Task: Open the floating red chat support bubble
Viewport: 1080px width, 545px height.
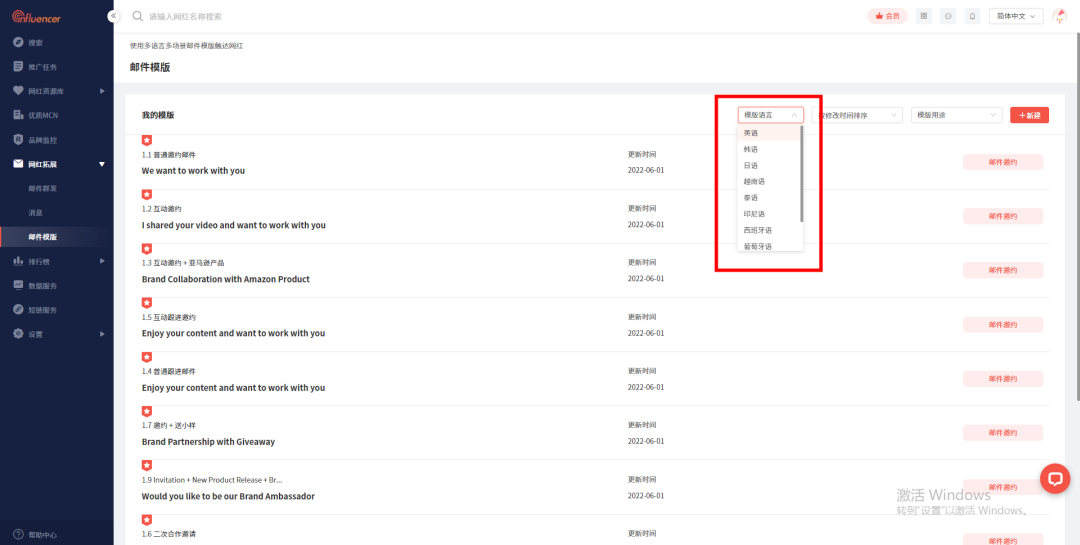Action: [1054, 479]
